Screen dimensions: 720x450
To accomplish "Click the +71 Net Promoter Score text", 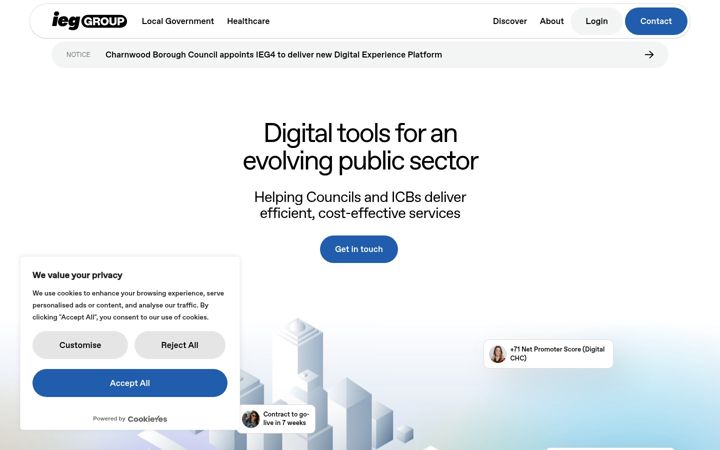I will [x=557, y=354].
